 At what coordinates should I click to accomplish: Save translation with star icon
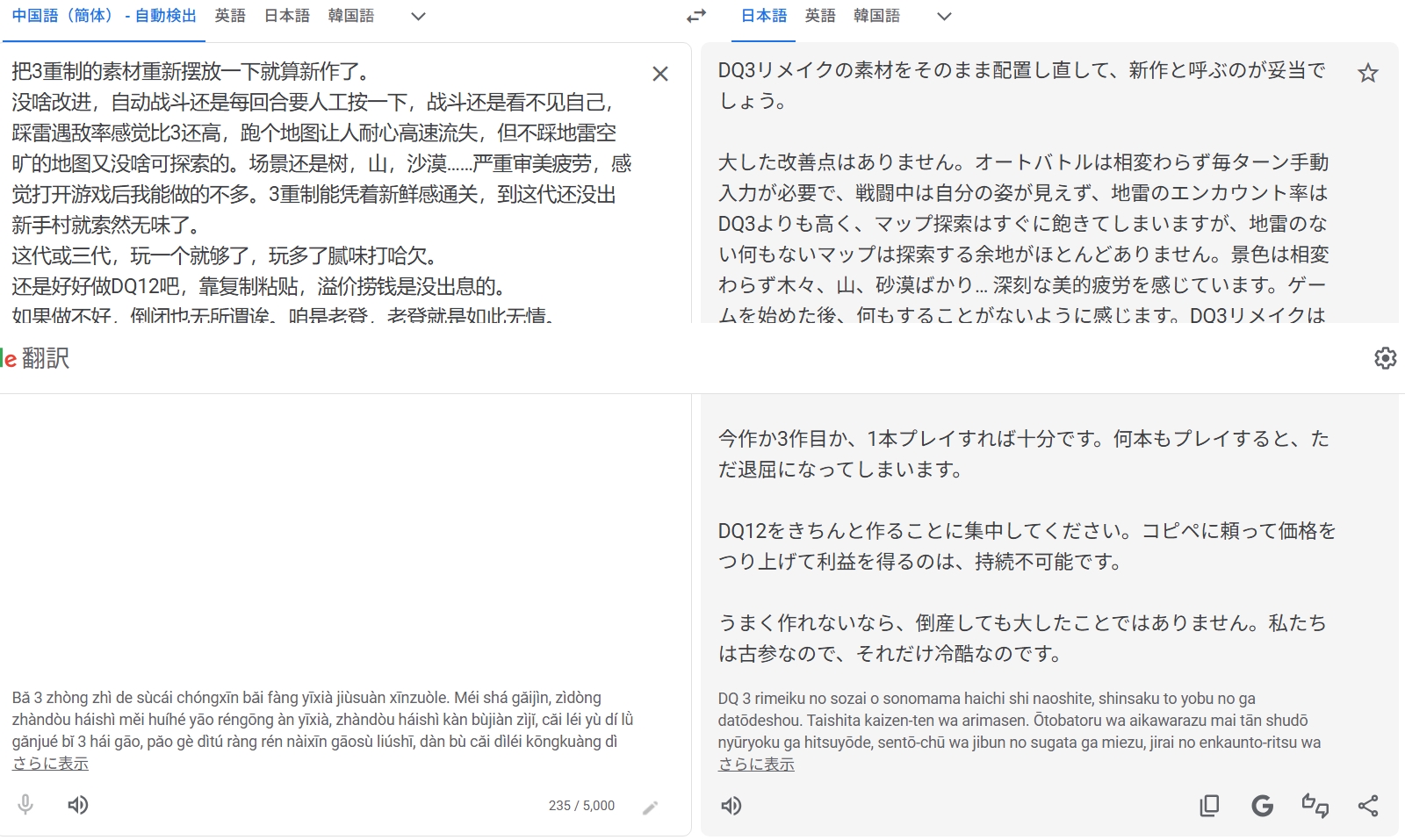(x=1367, y=73)
